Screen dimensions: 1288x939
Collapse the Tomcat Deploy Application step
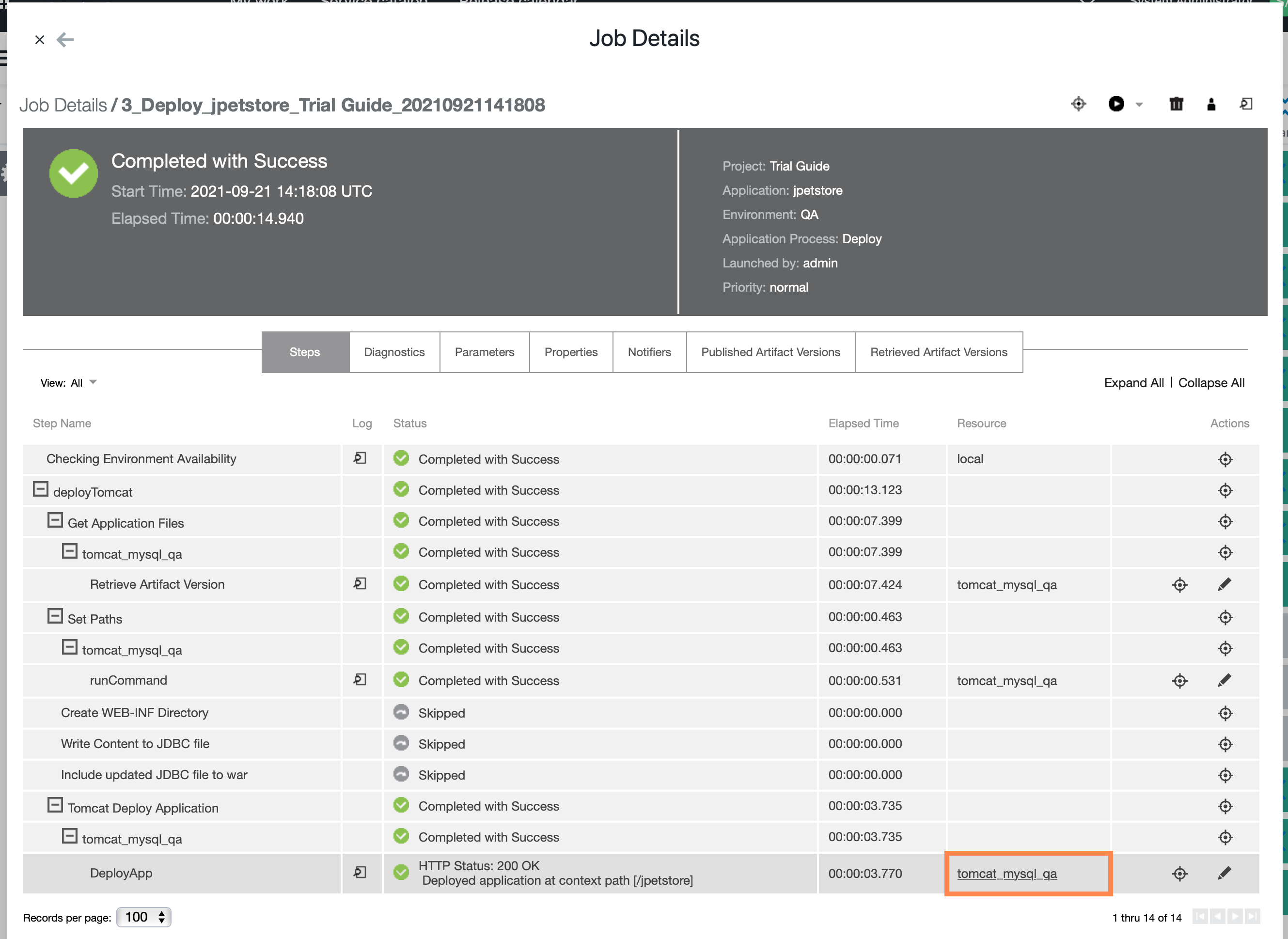click(55, 805)
